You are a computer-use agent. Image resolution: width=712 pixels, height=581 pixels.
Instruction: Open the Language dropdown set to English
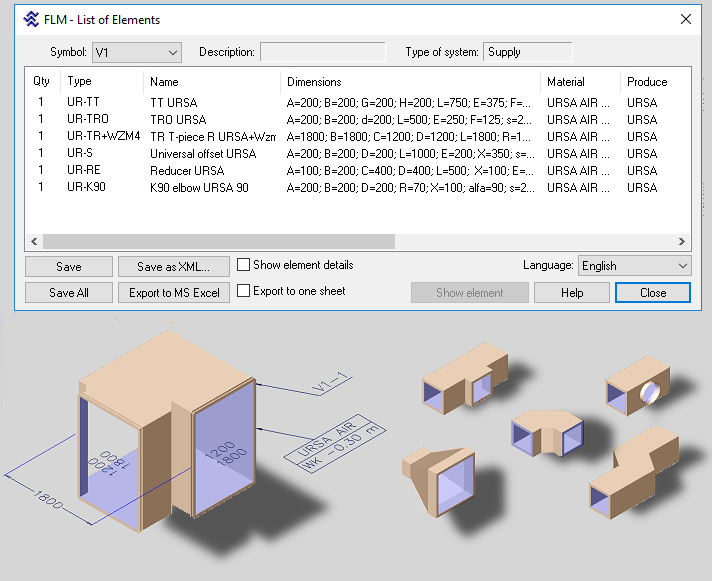tap(635, 266)
